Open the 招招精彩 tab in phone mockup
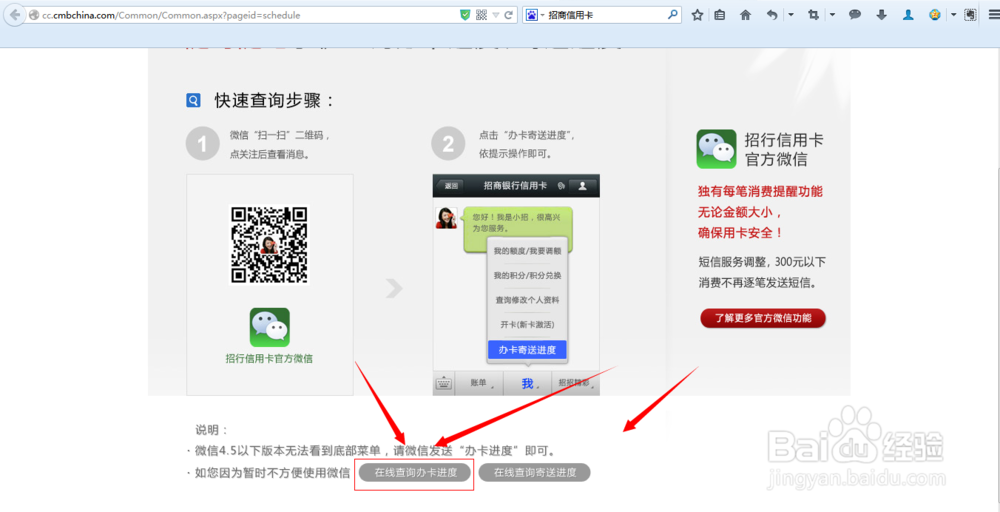Screen dimensions: 1000x512 [x=576, y=383]
